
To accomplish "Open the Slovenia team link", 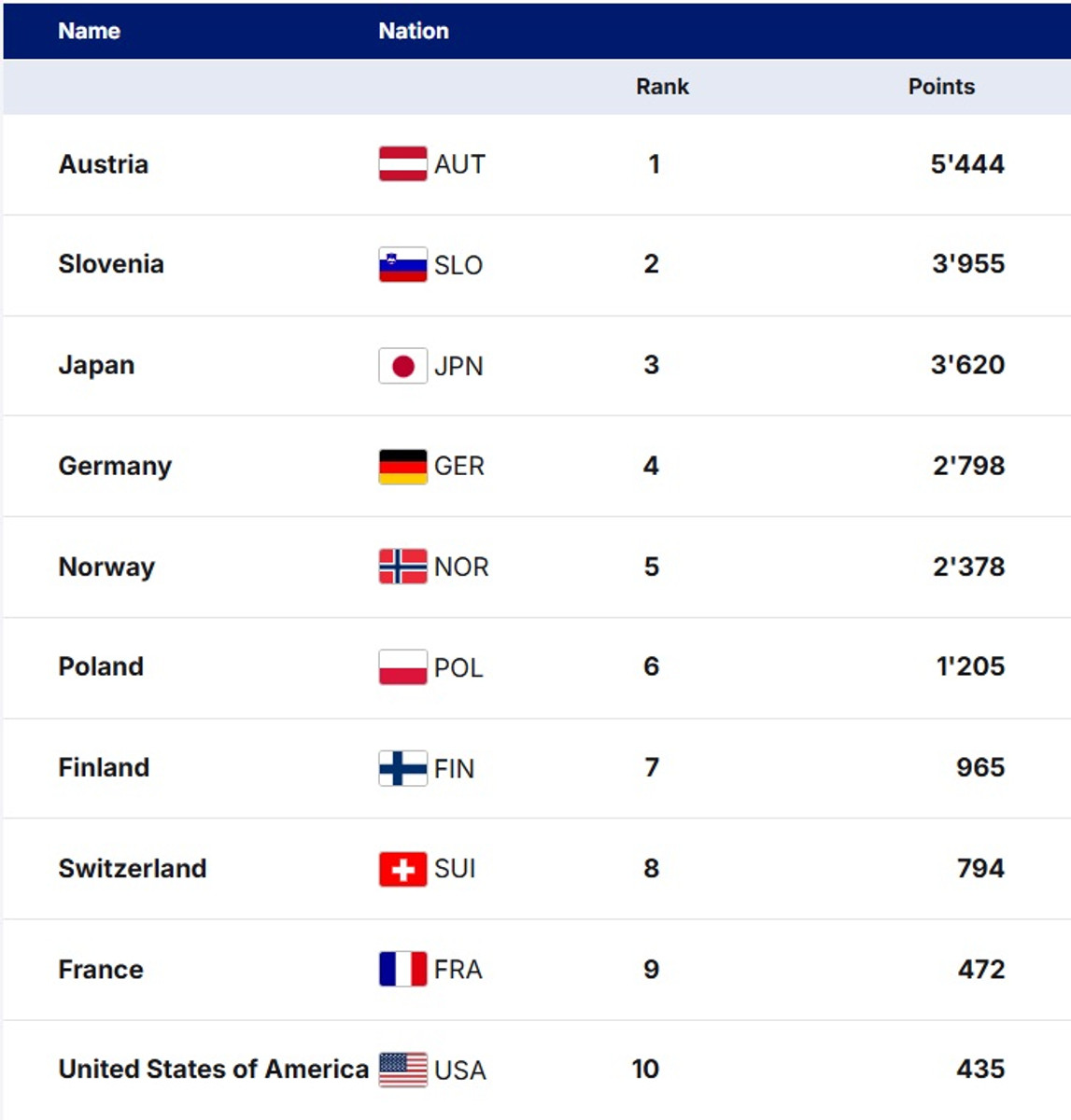I will (111, 264).
